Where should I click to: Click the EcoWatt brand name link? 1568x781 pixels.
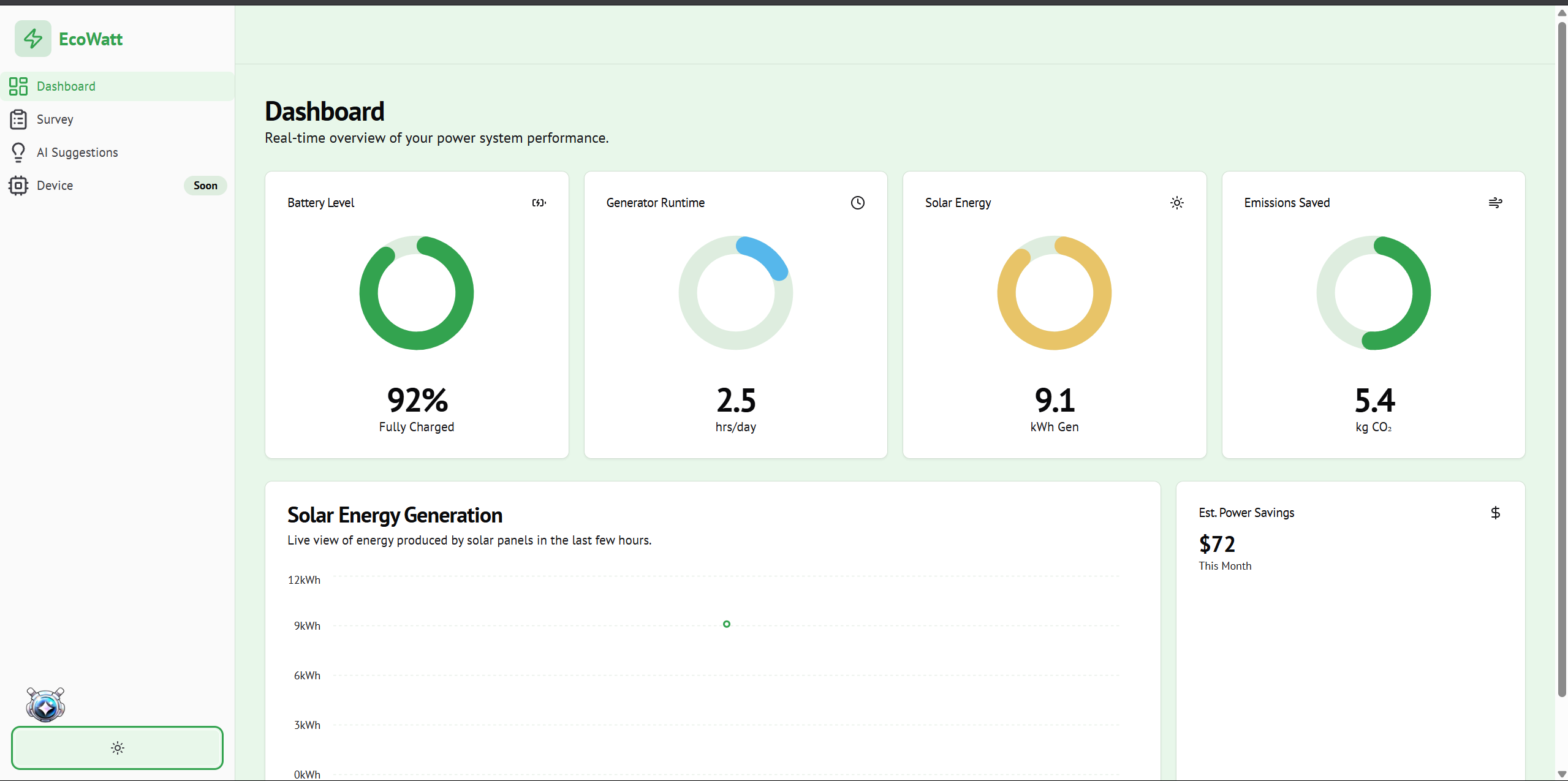point(91,39)
